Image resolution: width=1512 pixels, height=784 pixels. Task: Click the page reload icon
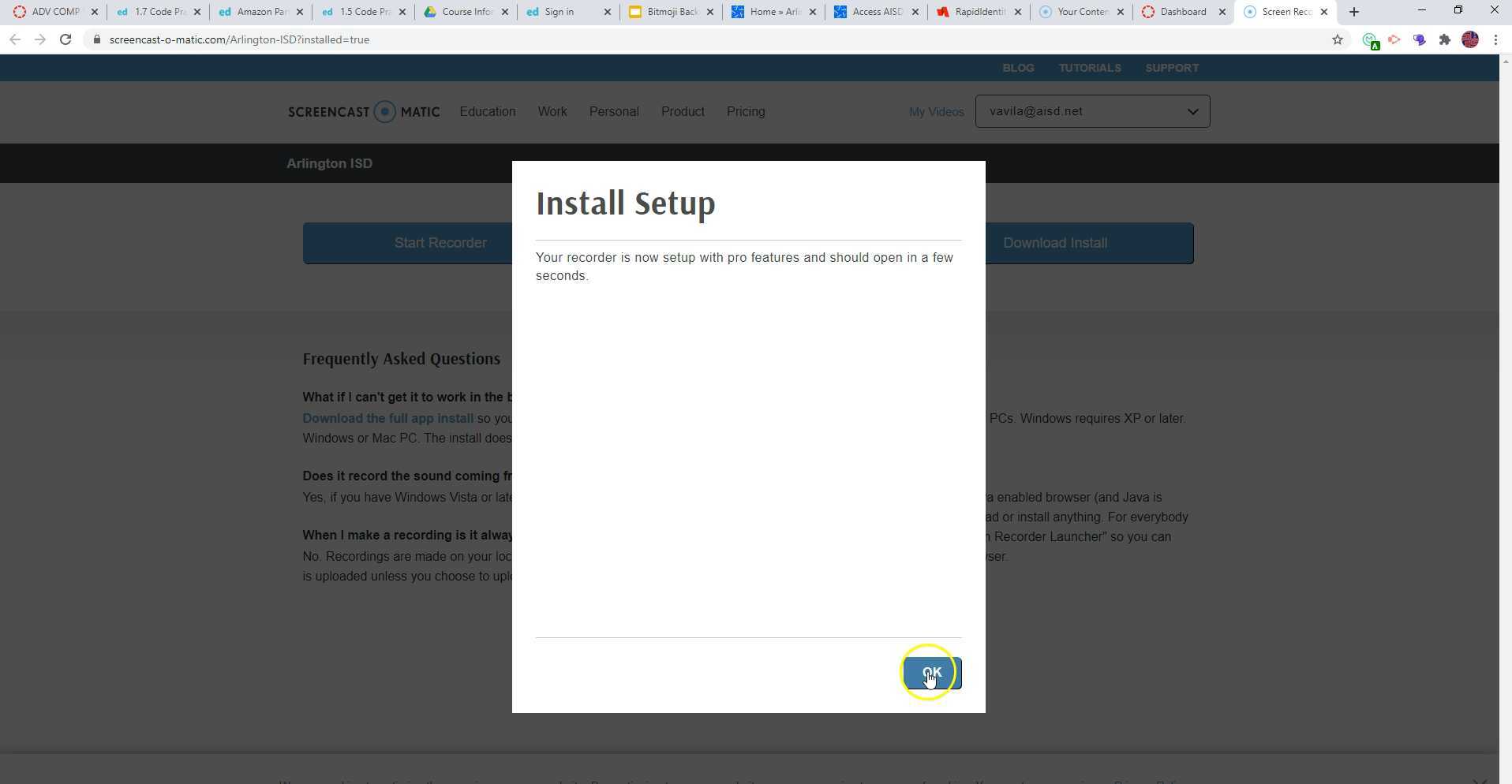tap(65, 39)
